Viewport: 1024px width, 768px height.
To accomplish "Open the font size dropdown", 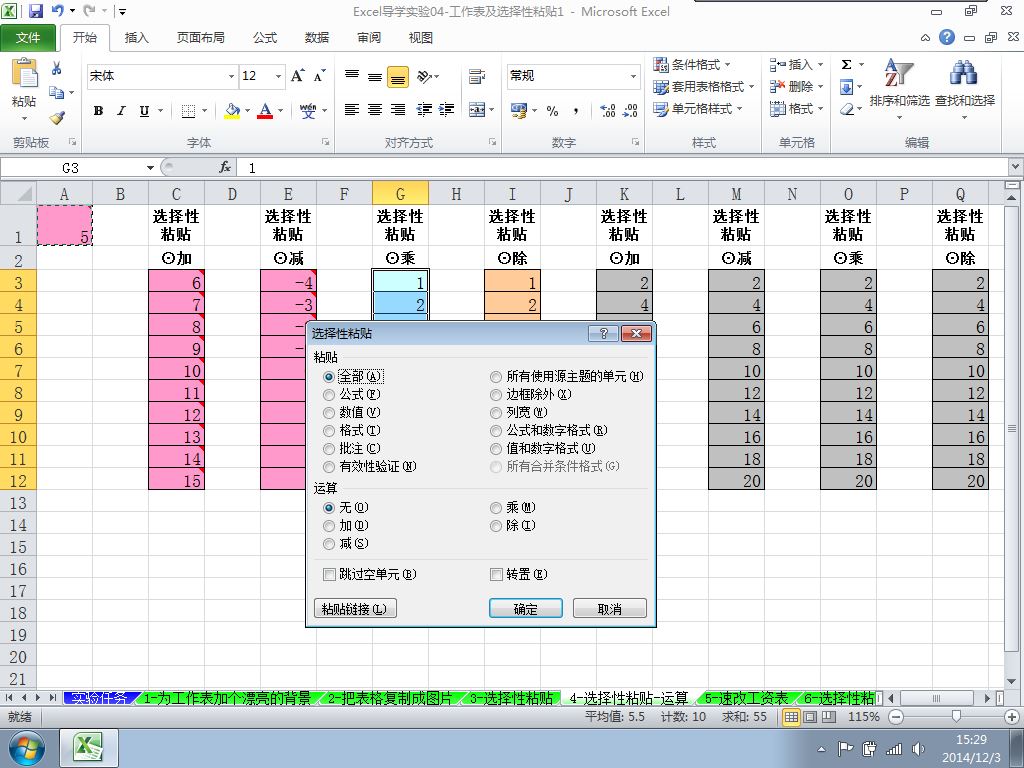I will click(278, 76).
